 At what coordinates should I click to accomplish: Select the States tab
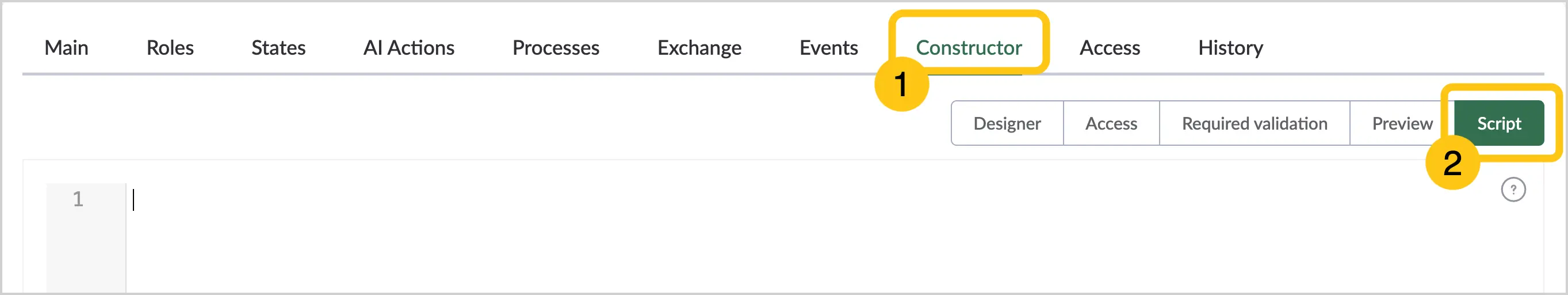(278, 48)
